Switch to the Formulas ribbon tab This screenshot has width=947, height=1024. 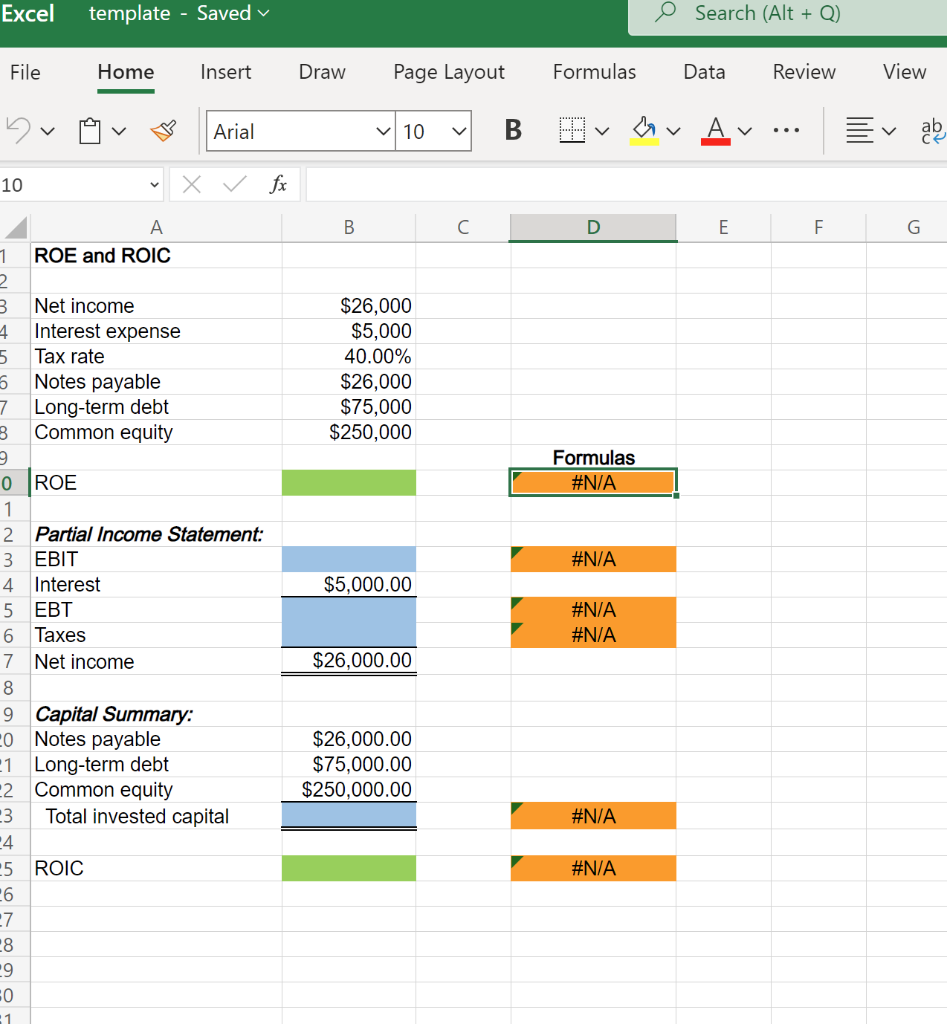coord(594,72)
